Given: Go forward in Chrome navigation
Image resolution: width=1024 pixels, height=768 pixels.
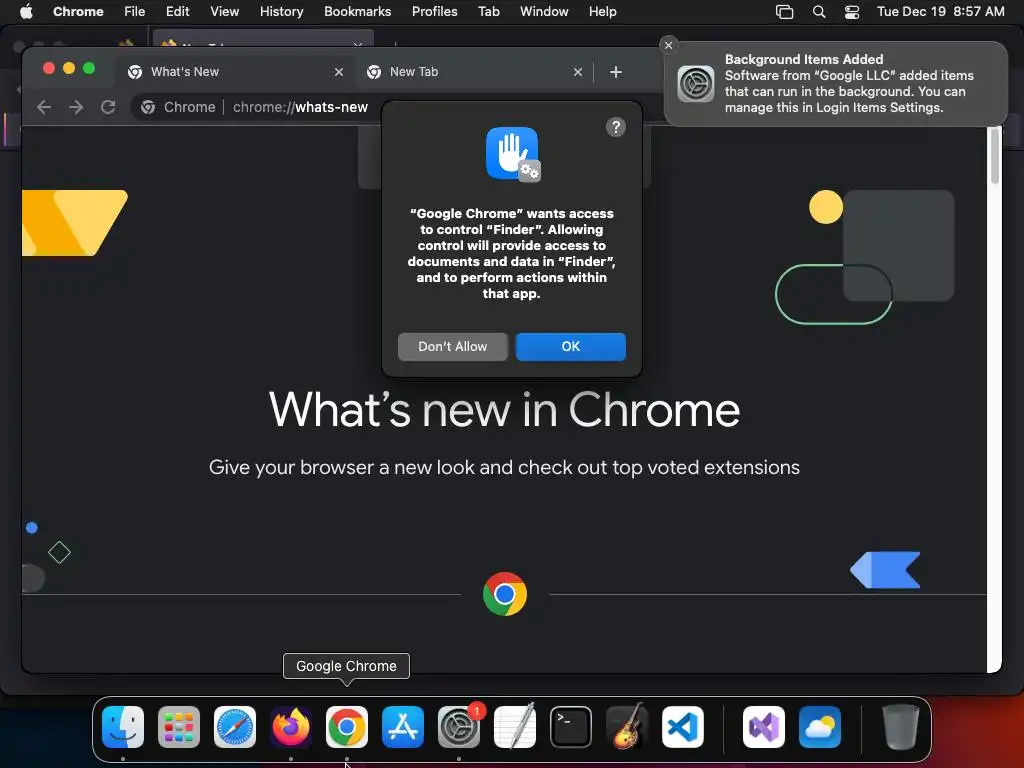Looking at the screenshot, I should coord(76,107).
